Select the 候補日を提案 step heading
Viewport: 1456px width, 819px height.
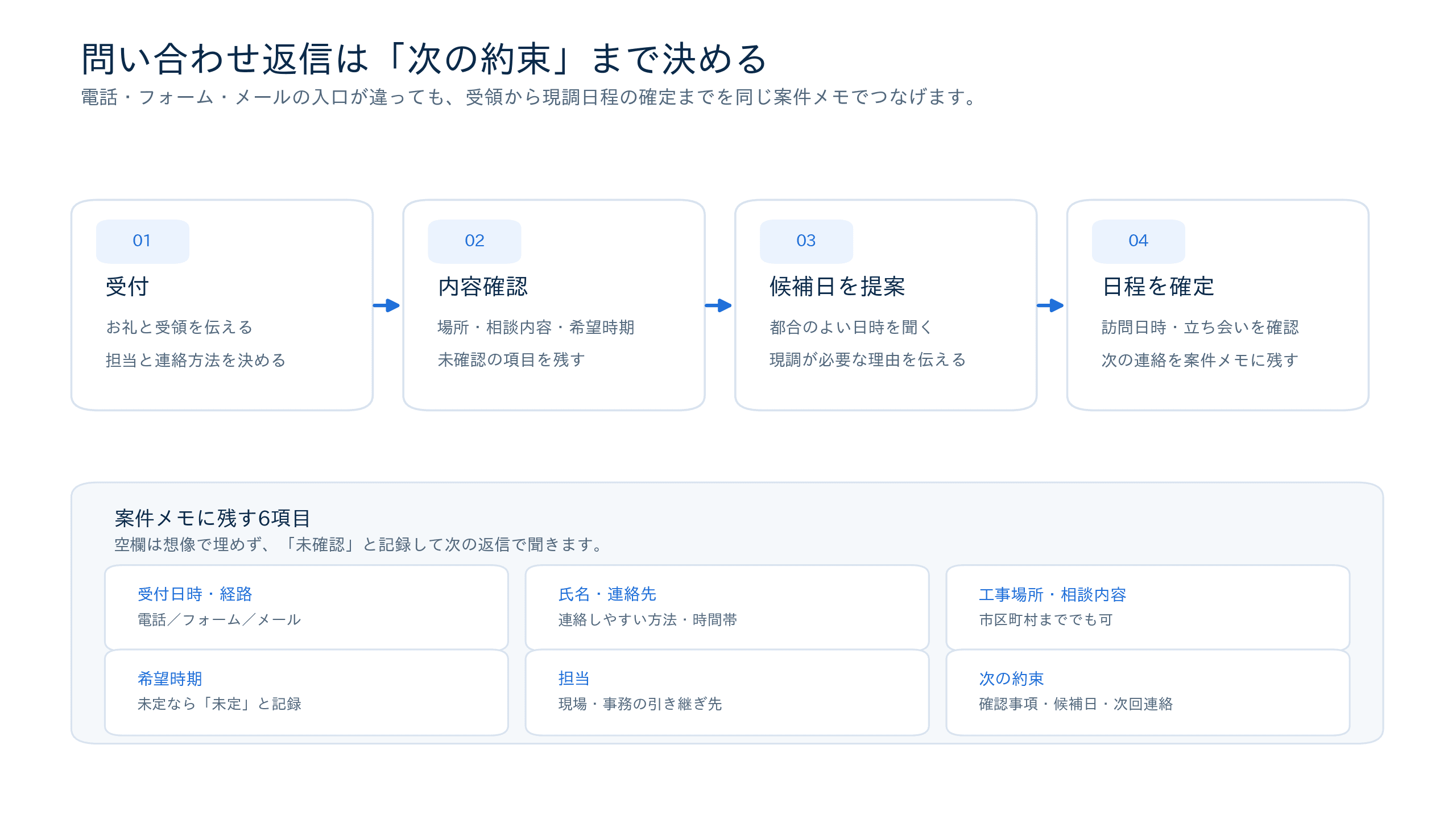pyautogui.click(x=837, y=287)
